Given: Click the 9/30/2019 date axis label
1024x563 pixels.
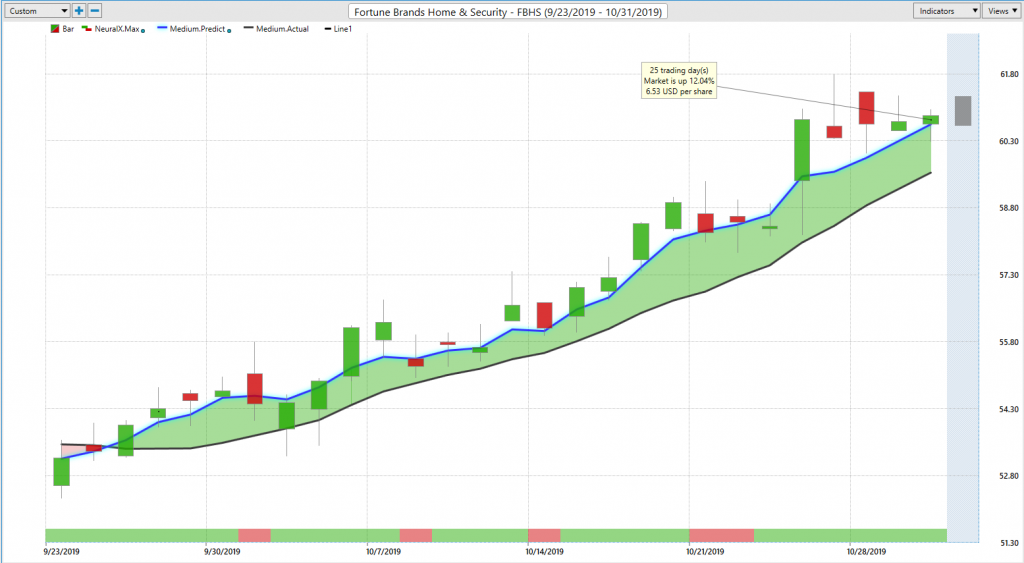Looking at the screenshot, I should click(222, 552).
